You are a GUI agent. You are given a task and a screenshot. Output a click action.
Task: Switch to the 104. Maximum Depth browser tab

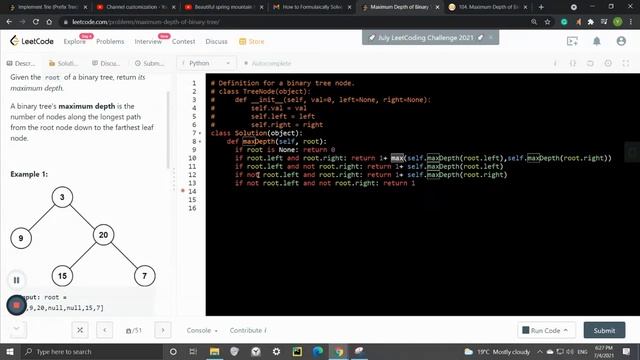point(487,7)
